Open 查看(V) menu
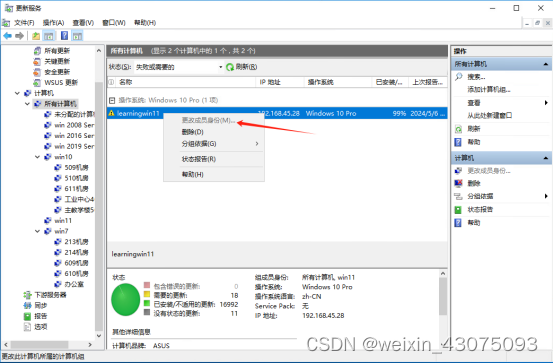The image size is (553, 363). tap(83, 23)
